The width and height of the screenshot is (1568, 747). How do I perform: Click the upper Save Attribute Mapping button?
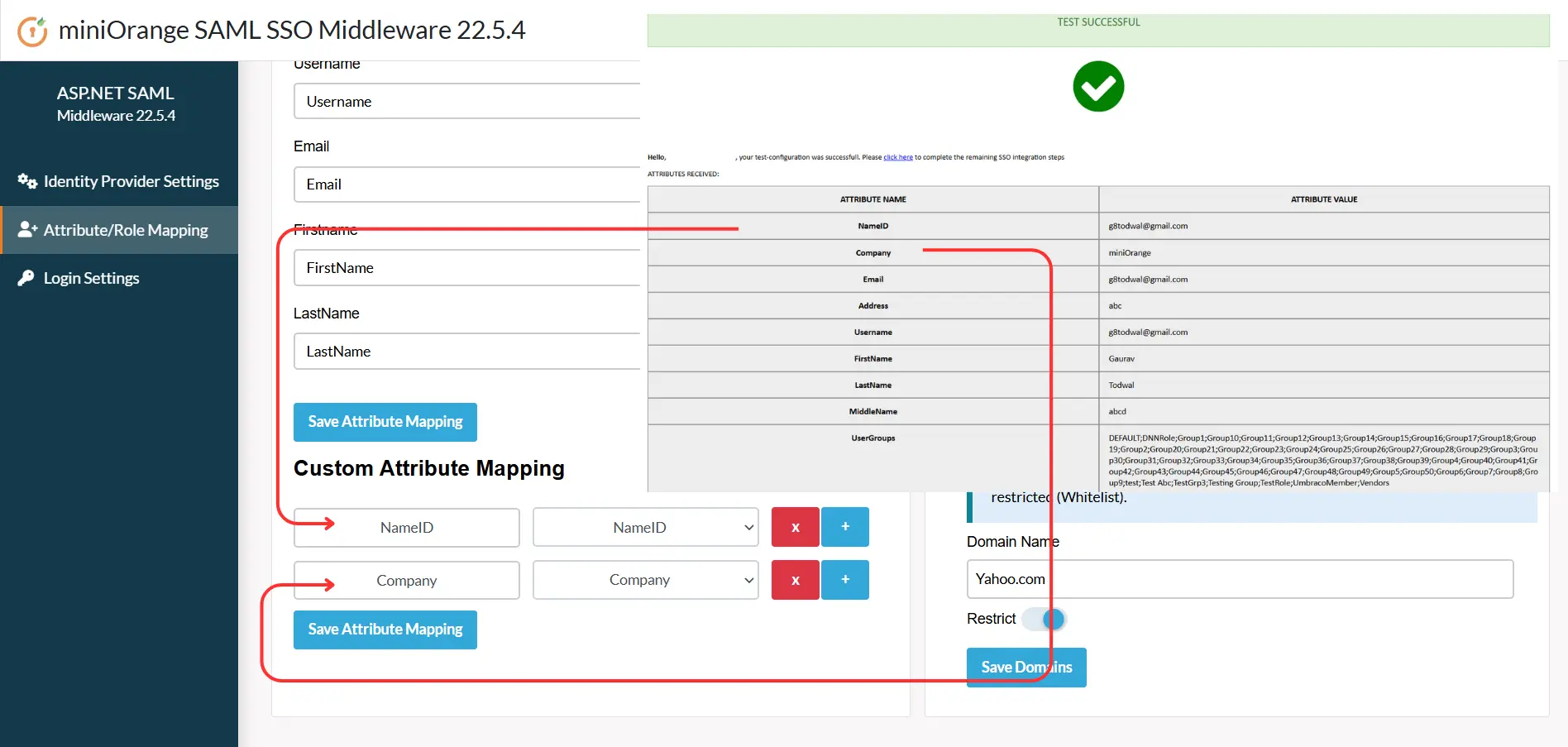tap(384, 422)
